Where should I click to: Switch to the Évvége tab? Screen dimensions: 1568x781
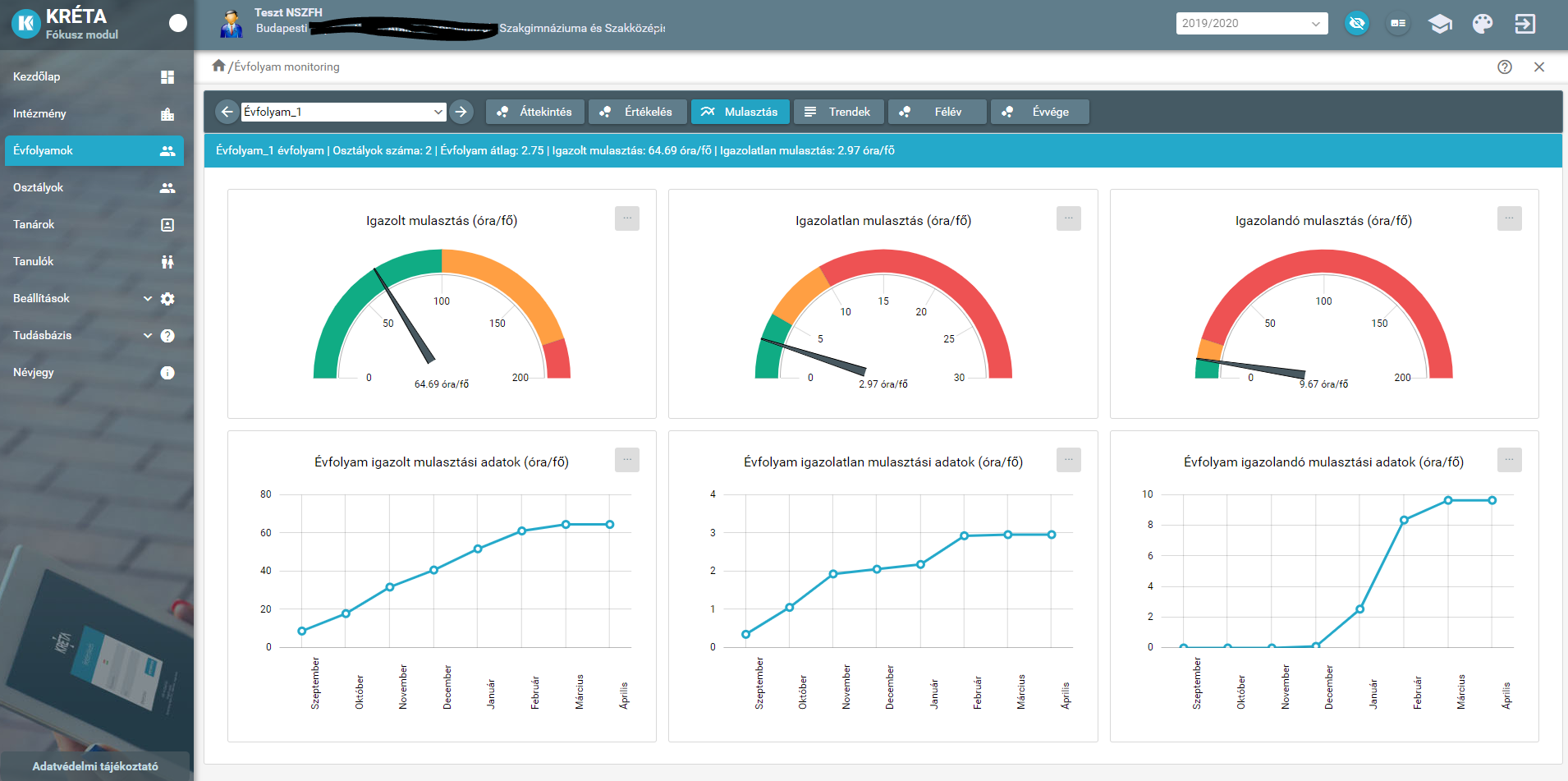1040,112
